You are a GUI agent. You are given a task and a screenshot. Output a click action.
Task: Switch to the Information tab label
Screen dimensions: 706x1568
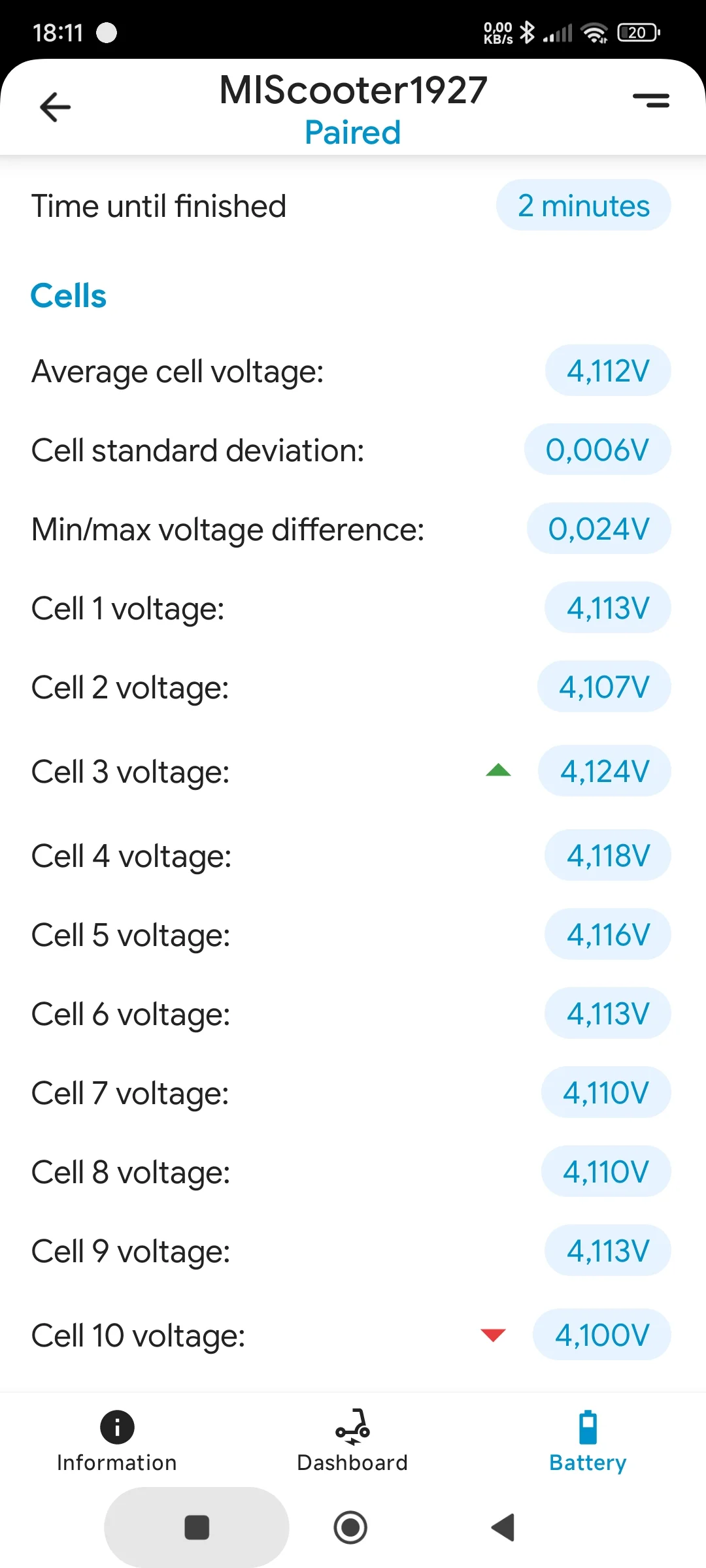117,1463
